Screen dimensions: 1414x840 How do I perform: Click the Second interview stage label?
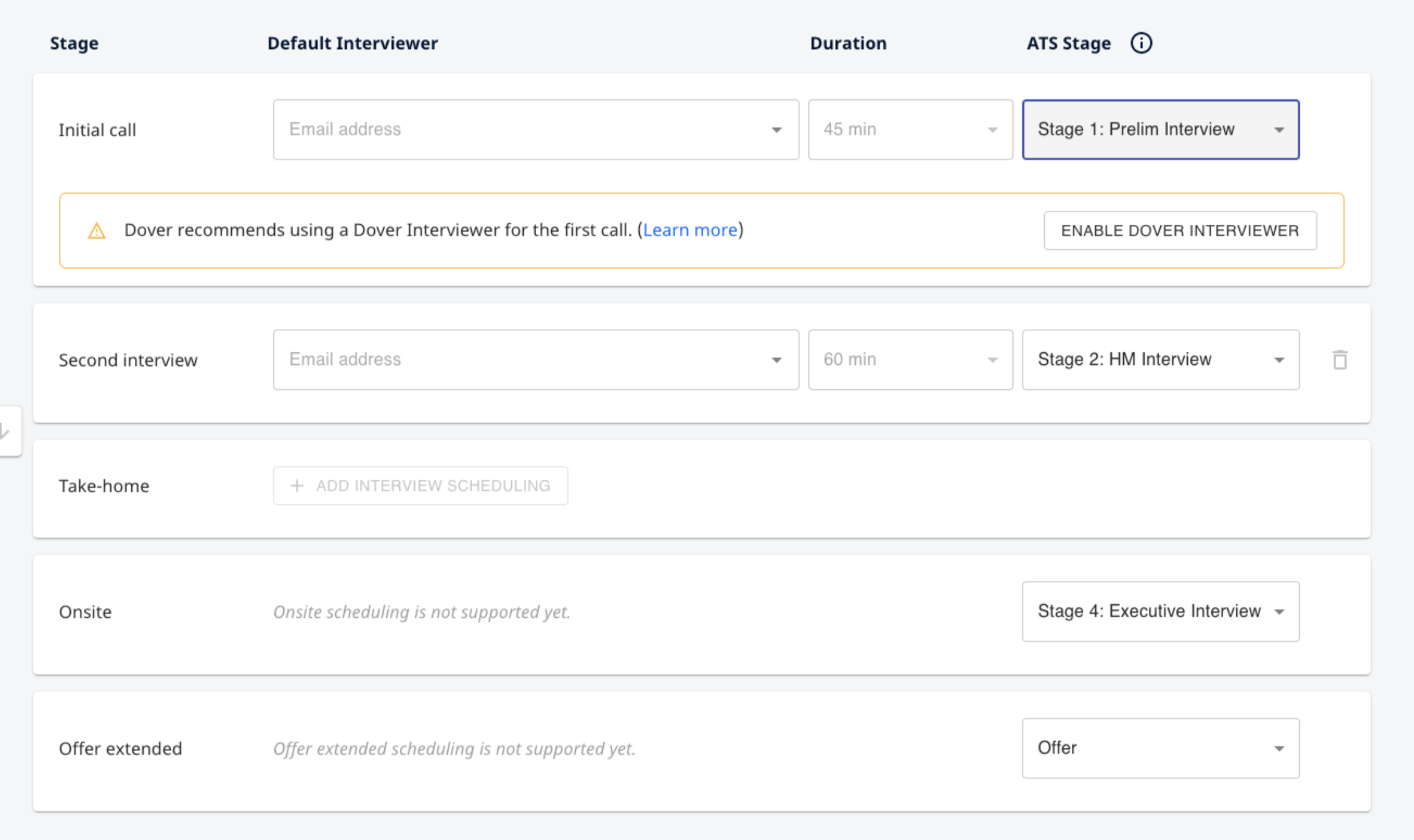tap(128, 360)
